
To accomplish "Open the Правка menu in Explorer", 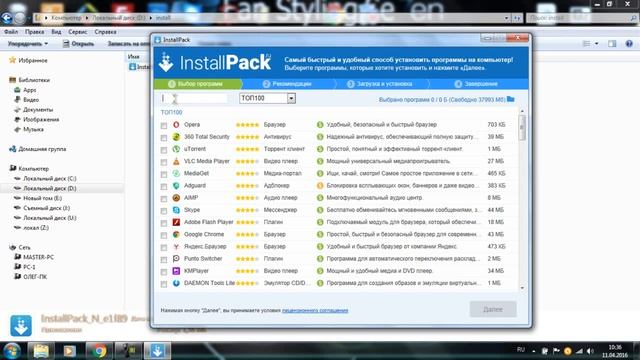I will [34, 32].
